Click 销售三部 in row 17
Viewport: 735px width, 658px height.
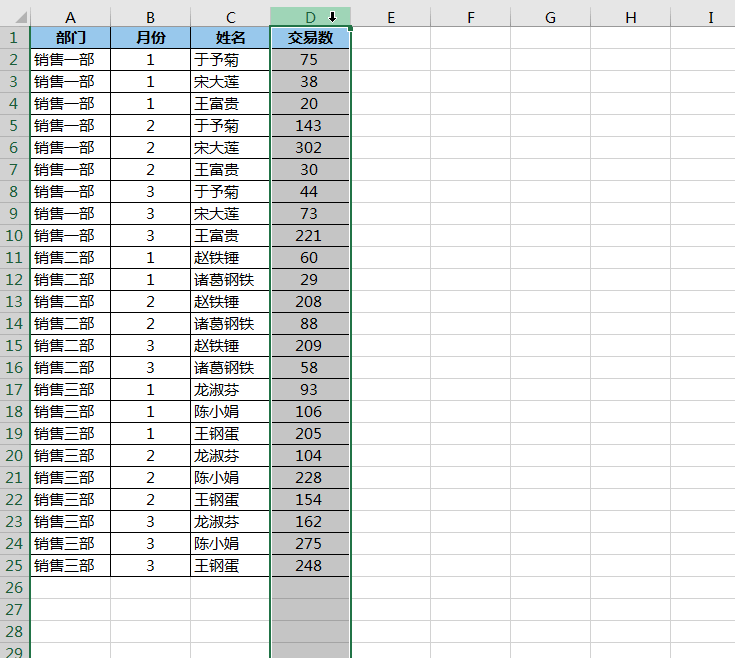pos(64,389)
